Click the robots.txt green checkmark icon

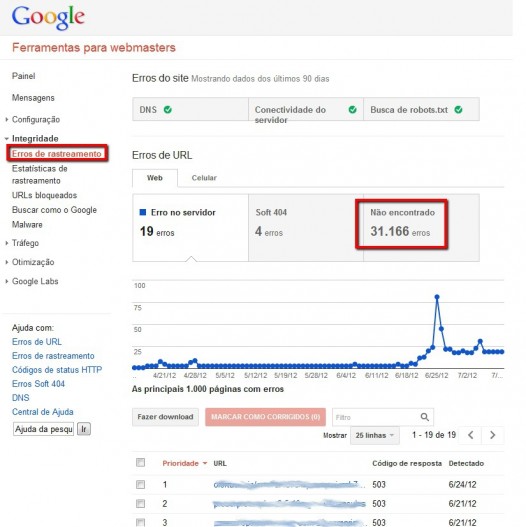[458, 110]
